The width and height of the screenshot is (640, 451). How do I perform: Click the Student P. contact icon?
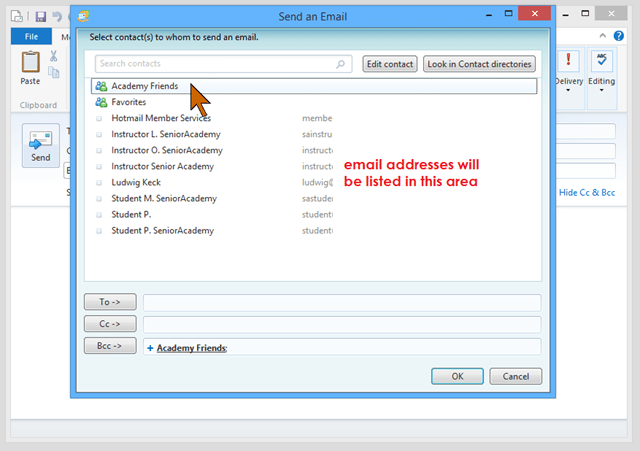point(100,214)
